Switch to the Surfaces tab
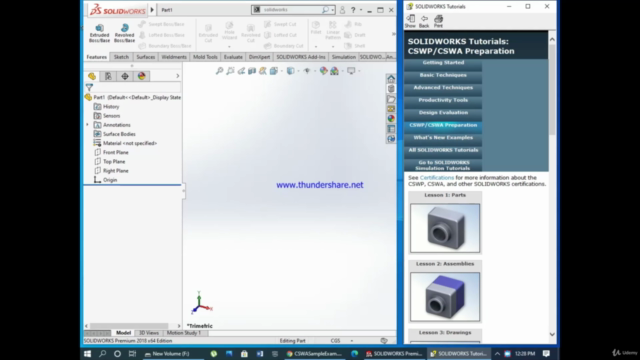Image resolution: width=640 pixels, height=360 pixels. coord(146,57)
